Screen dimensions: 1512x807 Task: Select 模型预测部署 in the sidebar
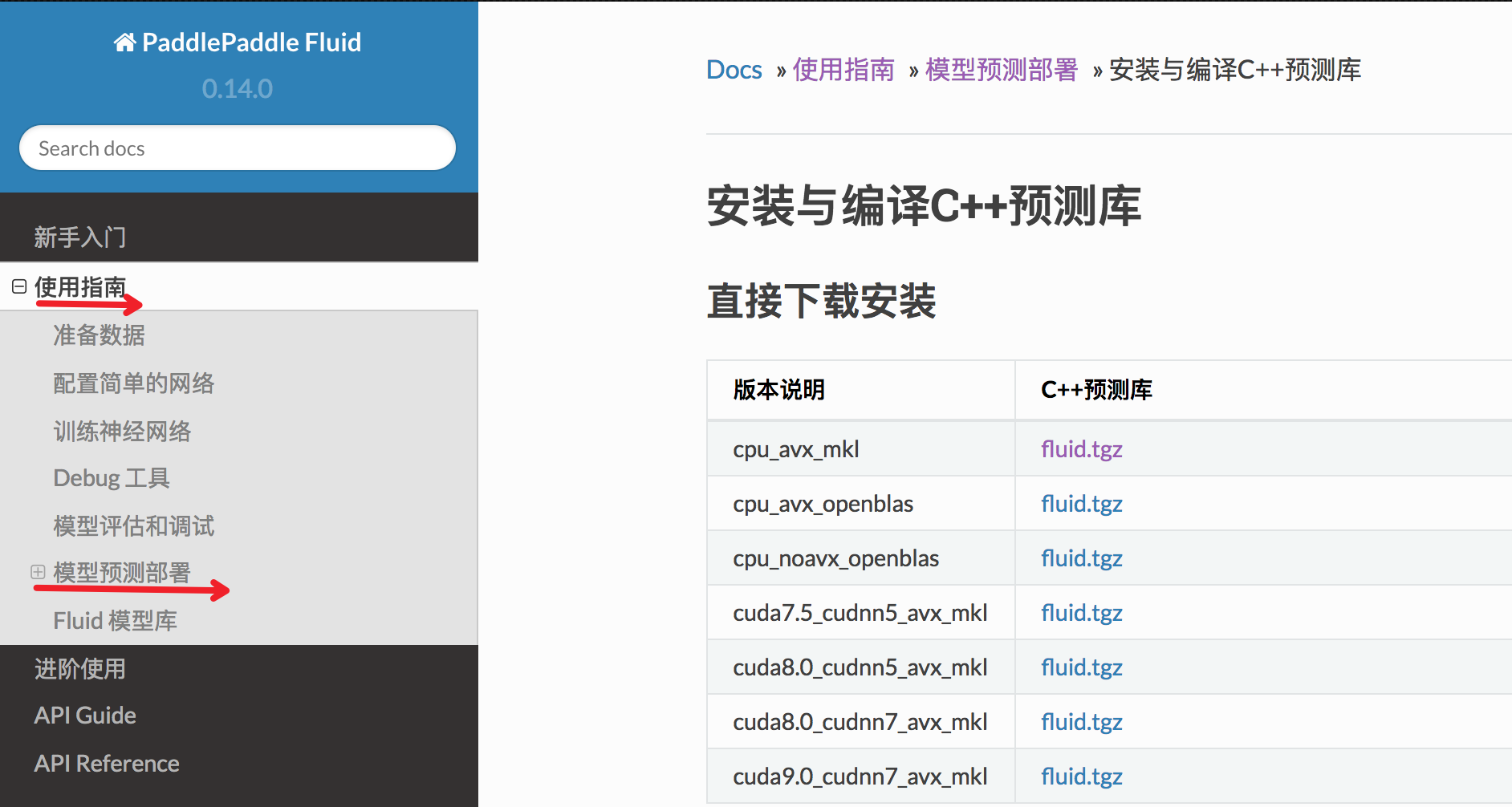tap(122, 573)
